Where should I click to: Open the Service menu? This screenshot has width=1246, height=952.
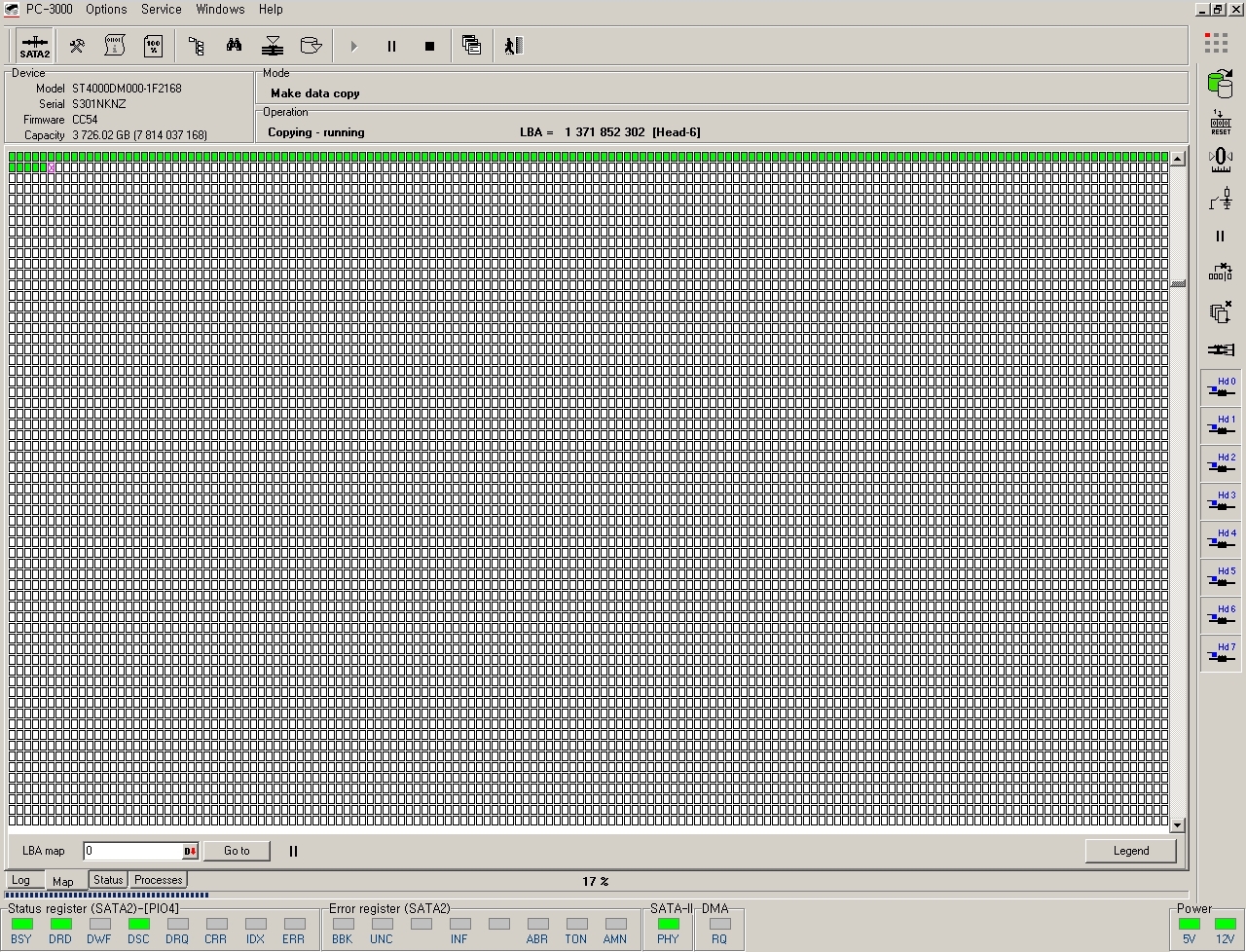161,9
